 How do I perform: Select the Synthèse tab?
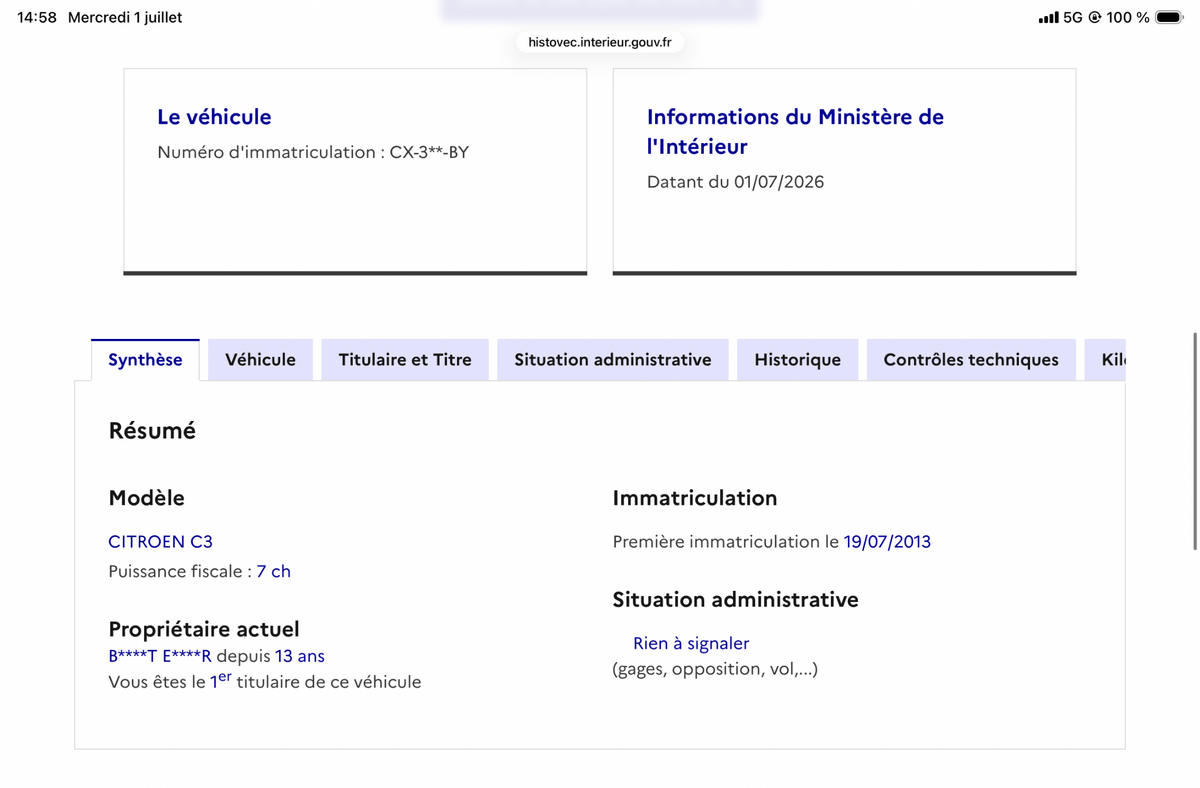click(x=145, y=360)
